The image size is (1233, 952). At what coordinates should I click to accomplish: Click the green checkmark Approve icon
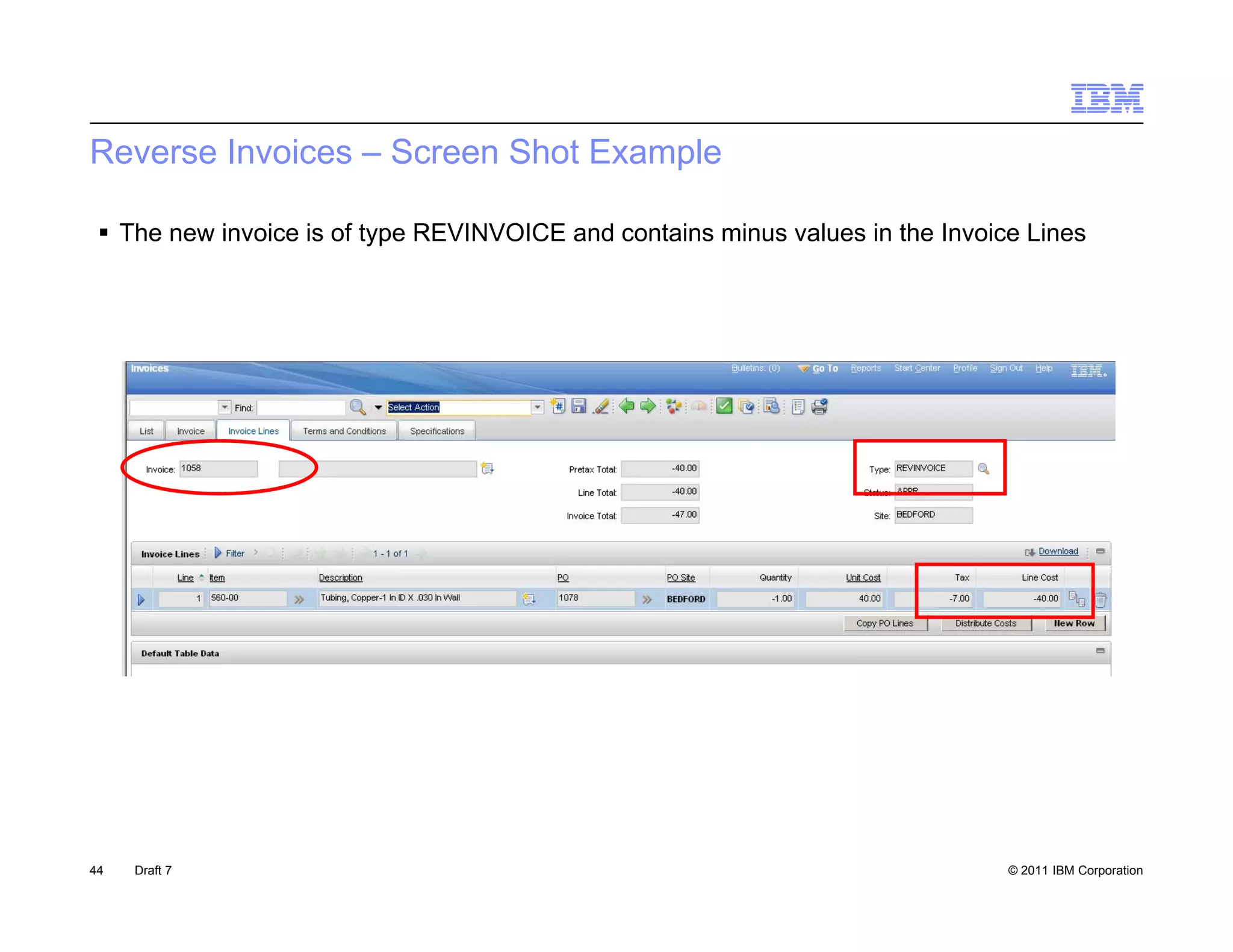point(724,406)
